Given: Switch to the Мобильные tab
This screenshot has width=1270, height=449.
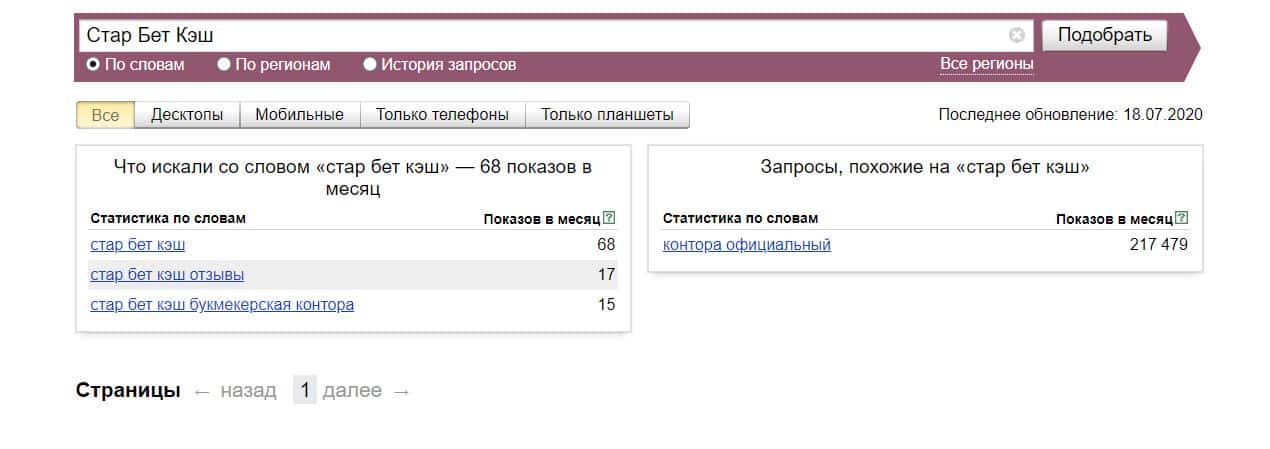Looking at the screenshot, I should click(299, 115).
